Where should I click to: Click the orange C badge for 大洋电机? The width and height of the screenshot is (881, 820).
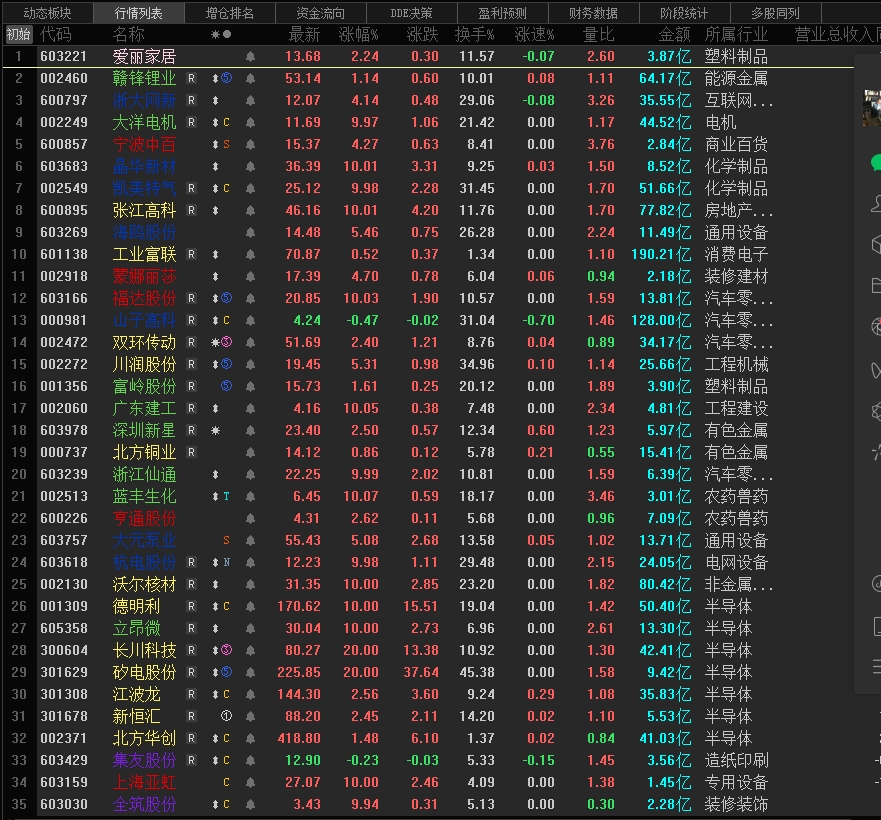point(226,123)
